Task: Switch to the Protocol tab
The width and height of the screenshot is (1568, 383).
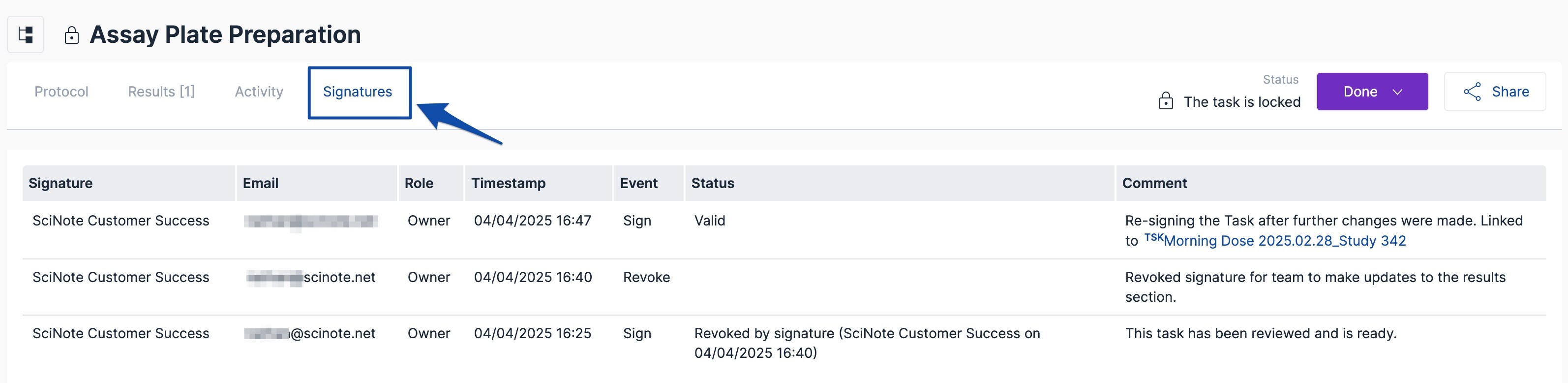Action: [61, 92]
